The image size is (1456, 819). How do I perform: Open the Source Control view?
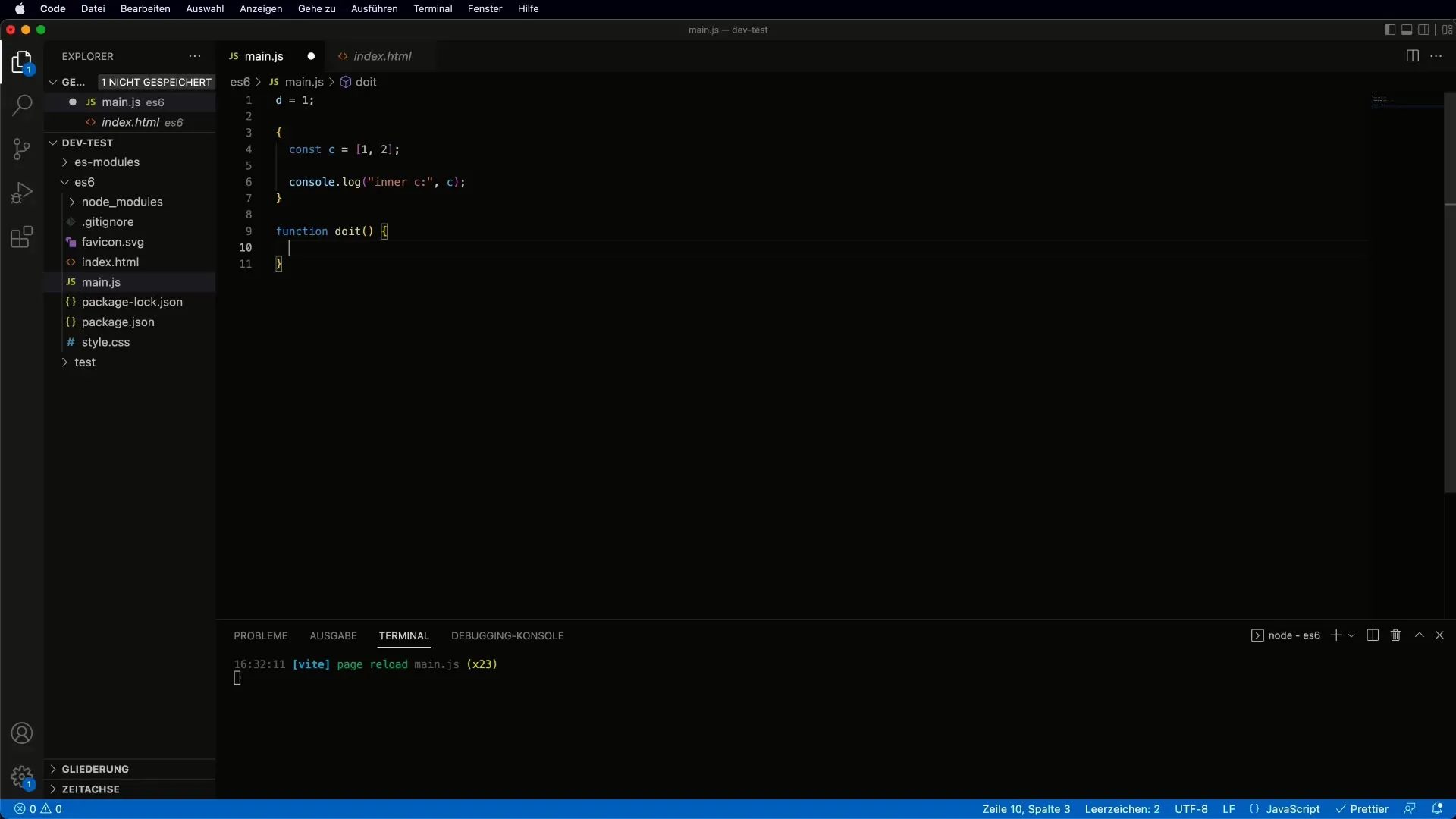coord(22,149)
